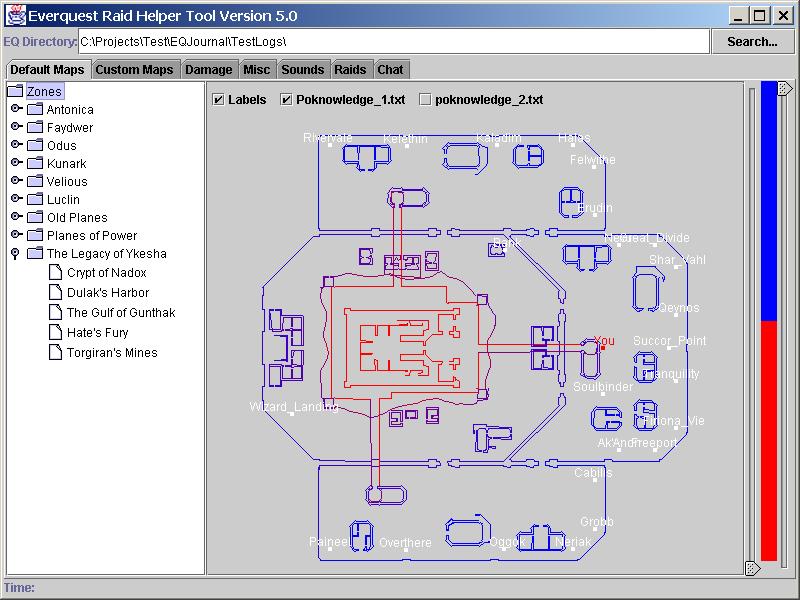Click the Java app icon in title bar
Screen dimensions: 800x600
tap(15, 15)
